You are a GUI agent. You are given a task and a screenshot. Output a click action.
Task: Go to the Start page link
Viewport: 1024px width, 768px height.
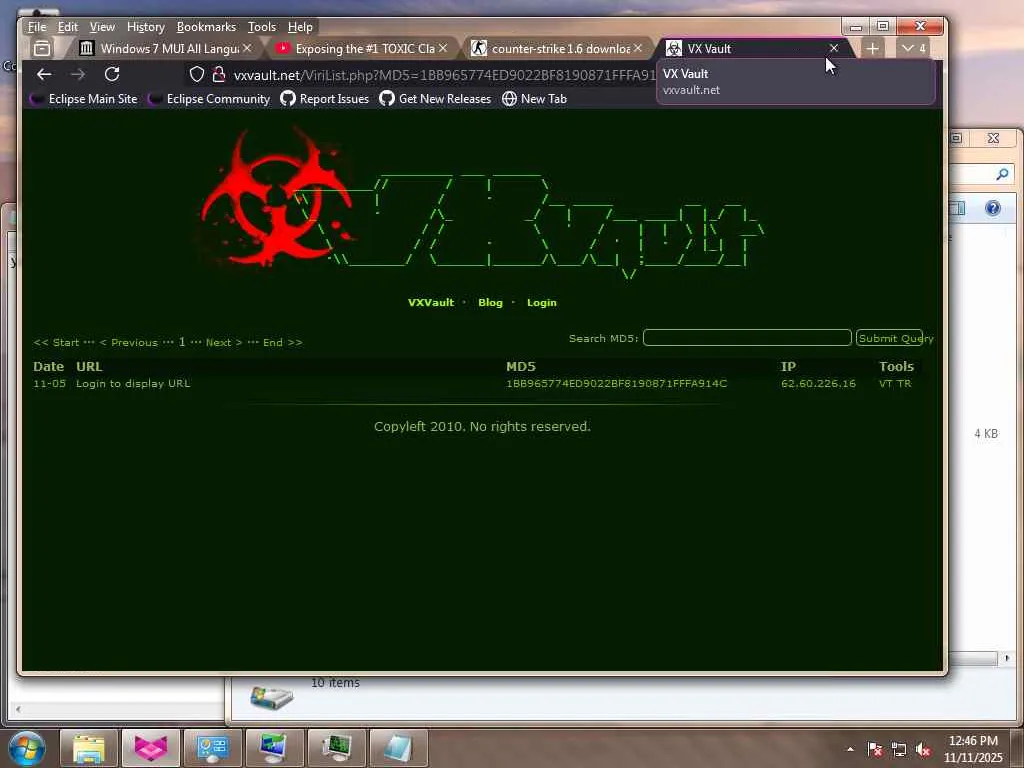pos(56,342)
